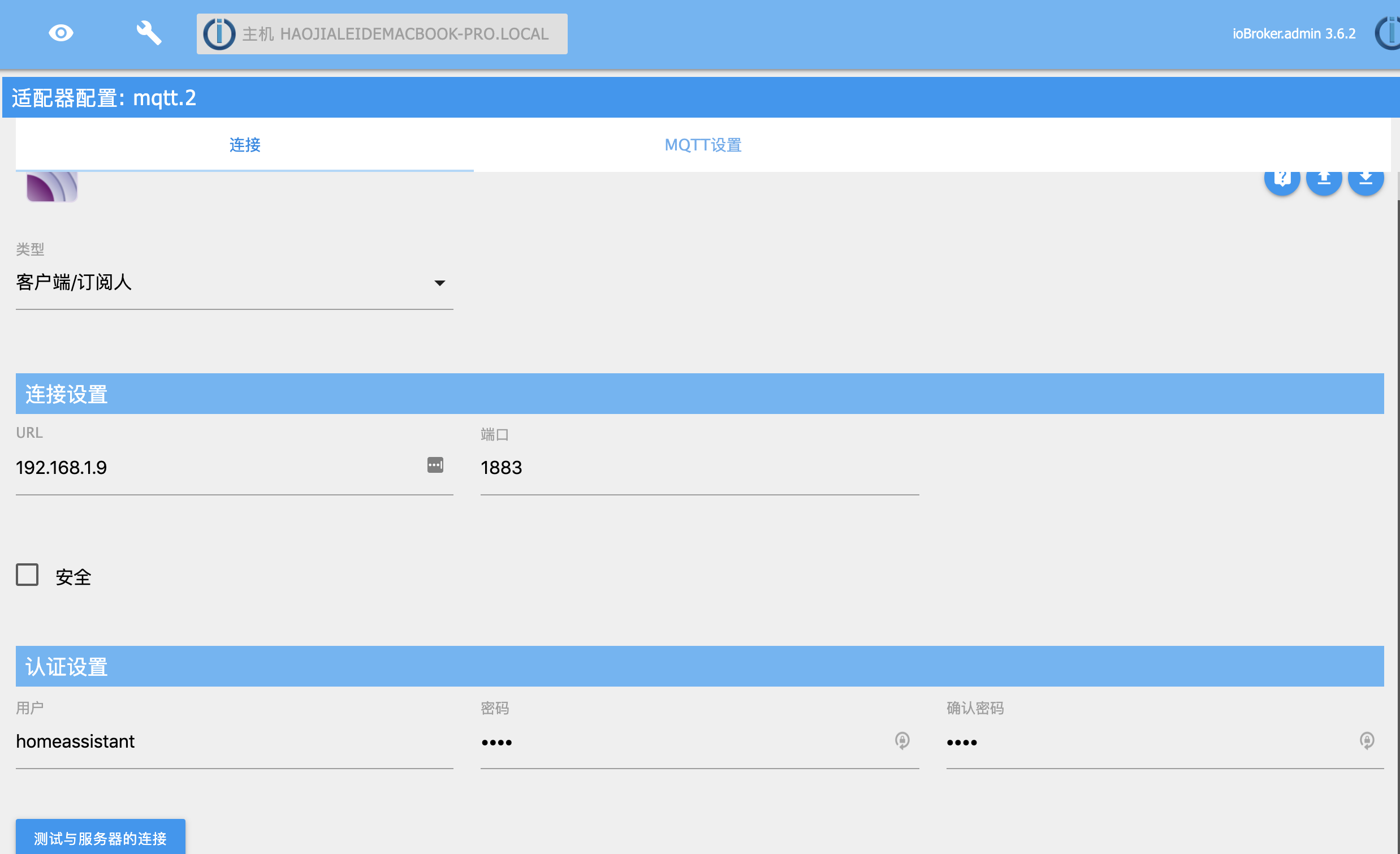Image resolution: width=1400 pixels, height=854 pixels.
Task: Click the lock icon in 确认密码 field
Action: point(1367,740)
